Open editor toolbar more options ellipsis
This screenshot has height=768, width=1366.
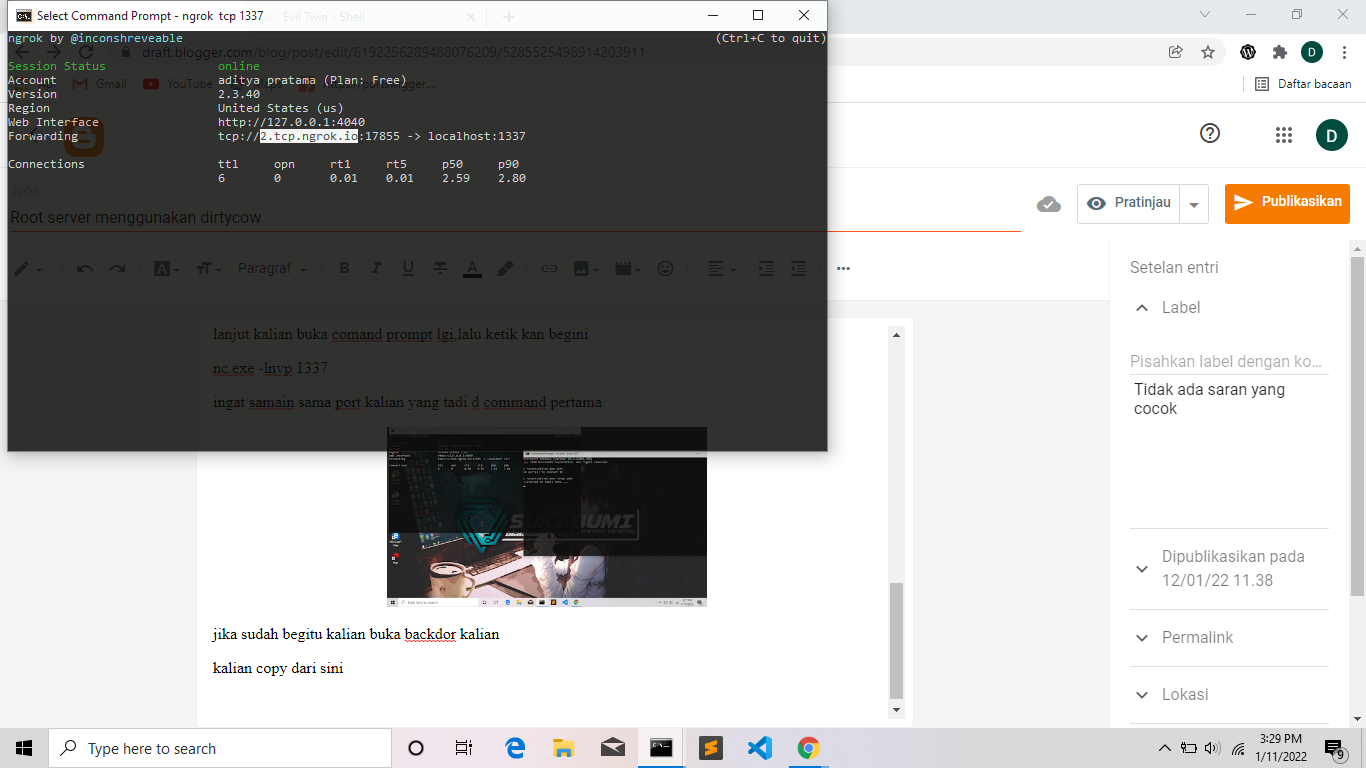tap(843, 268)
